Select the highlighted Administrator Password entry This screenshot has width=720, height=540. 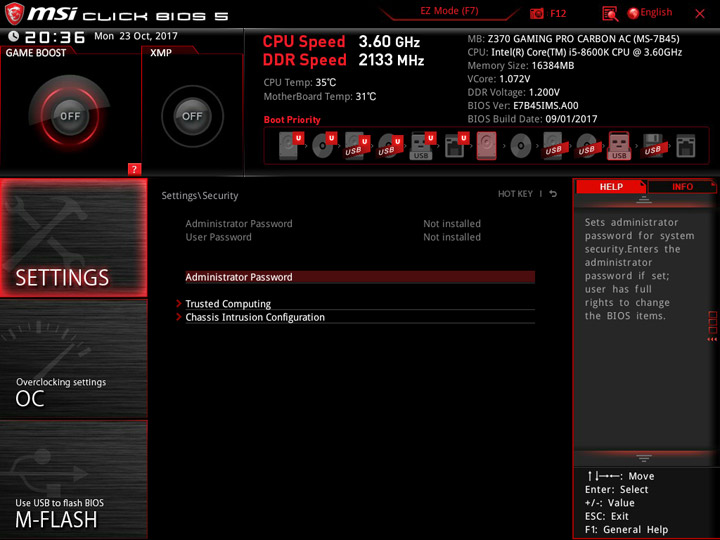(360, 277)
